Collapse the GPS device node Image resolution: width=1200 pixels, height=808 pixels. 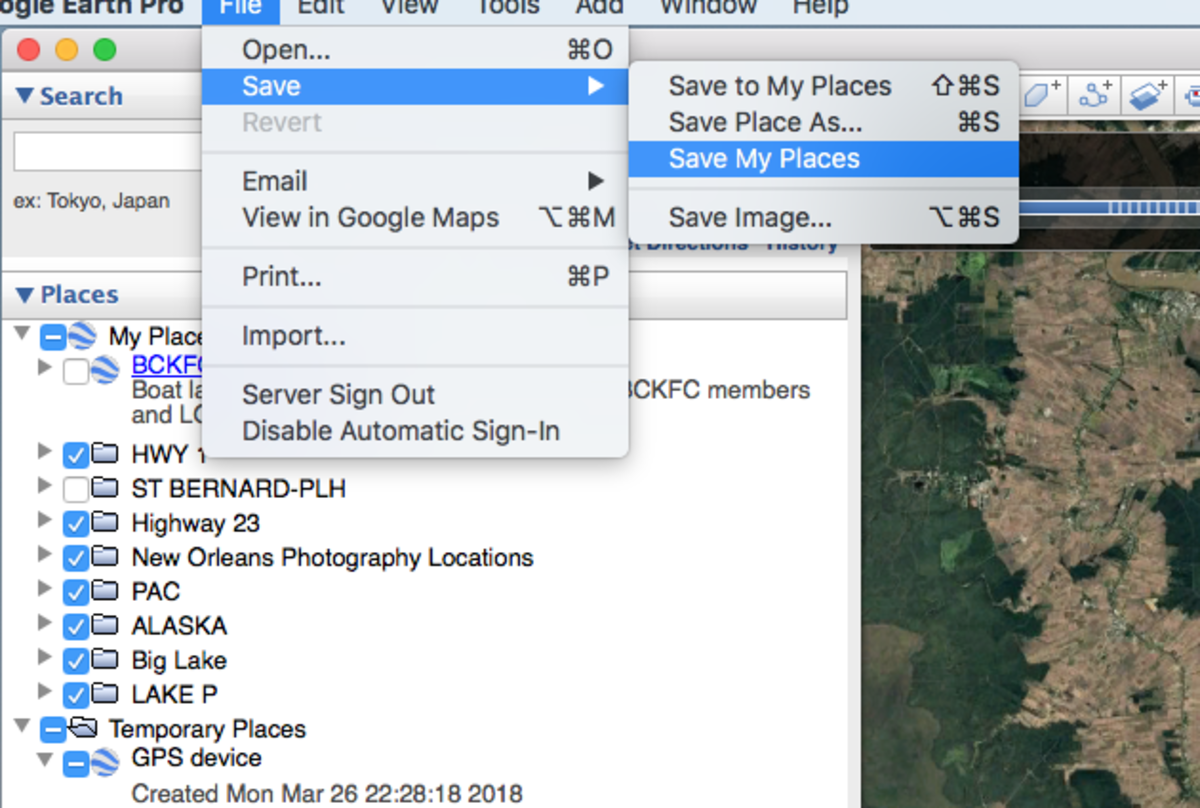click(45, 760)
